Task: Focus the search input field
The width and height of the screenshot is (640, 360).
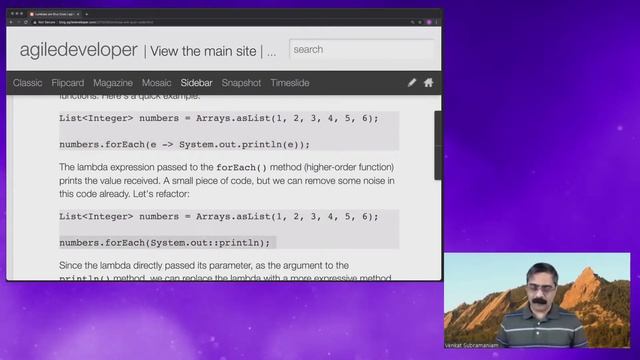Action: click(x=361, y=49)
